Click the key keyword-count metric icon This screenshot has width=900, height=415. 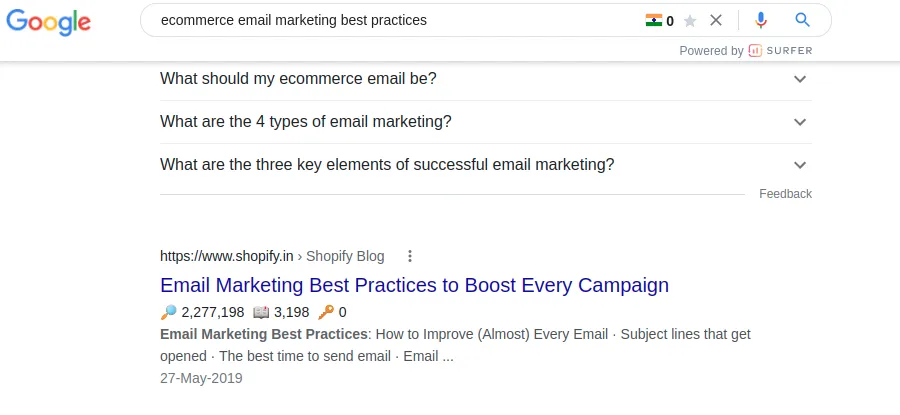(325, 312)
